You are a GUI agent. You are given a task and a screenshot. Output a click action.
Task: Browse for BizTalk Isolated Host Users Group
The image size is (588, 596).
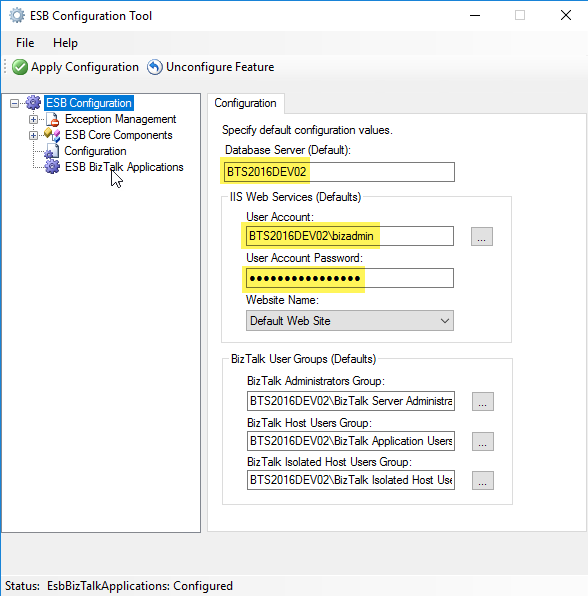pos(483,480)
